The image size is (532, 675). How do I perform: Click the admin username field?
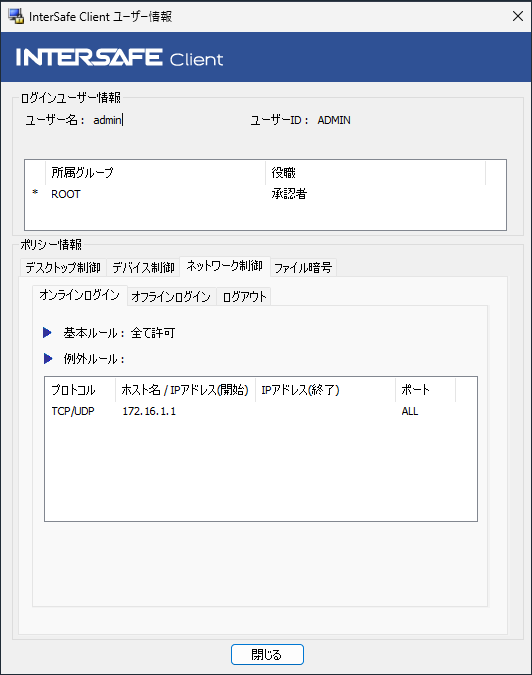click(x=108, y=120)
